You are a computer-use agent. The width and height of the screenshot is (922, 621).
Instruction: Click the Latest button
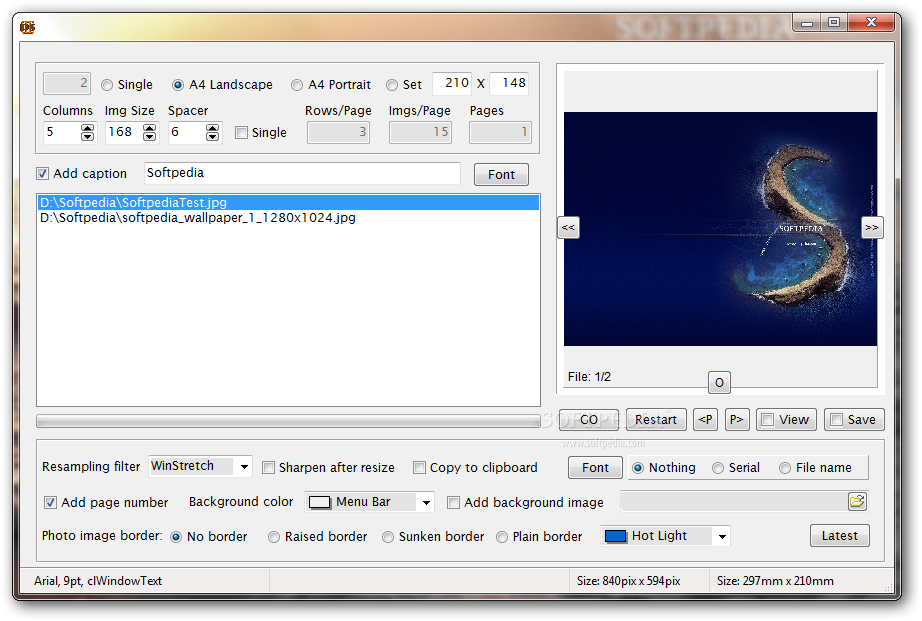(x=840, y=536)
